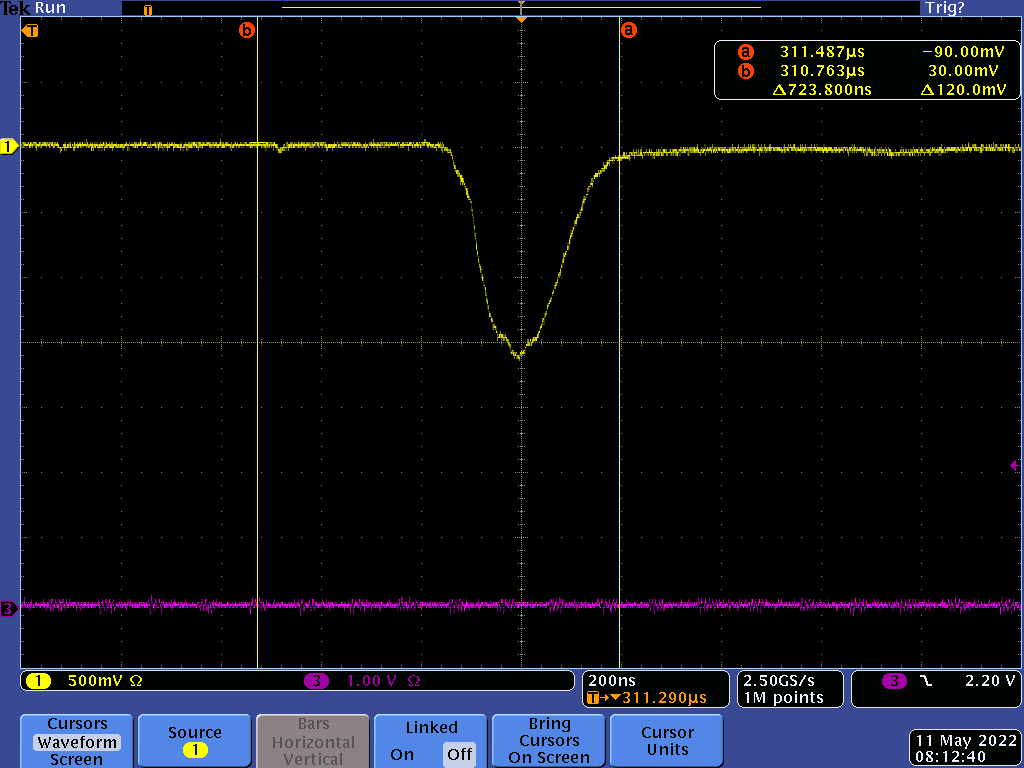Open the Bars Horizontal Vertical option

coord(312,741)
